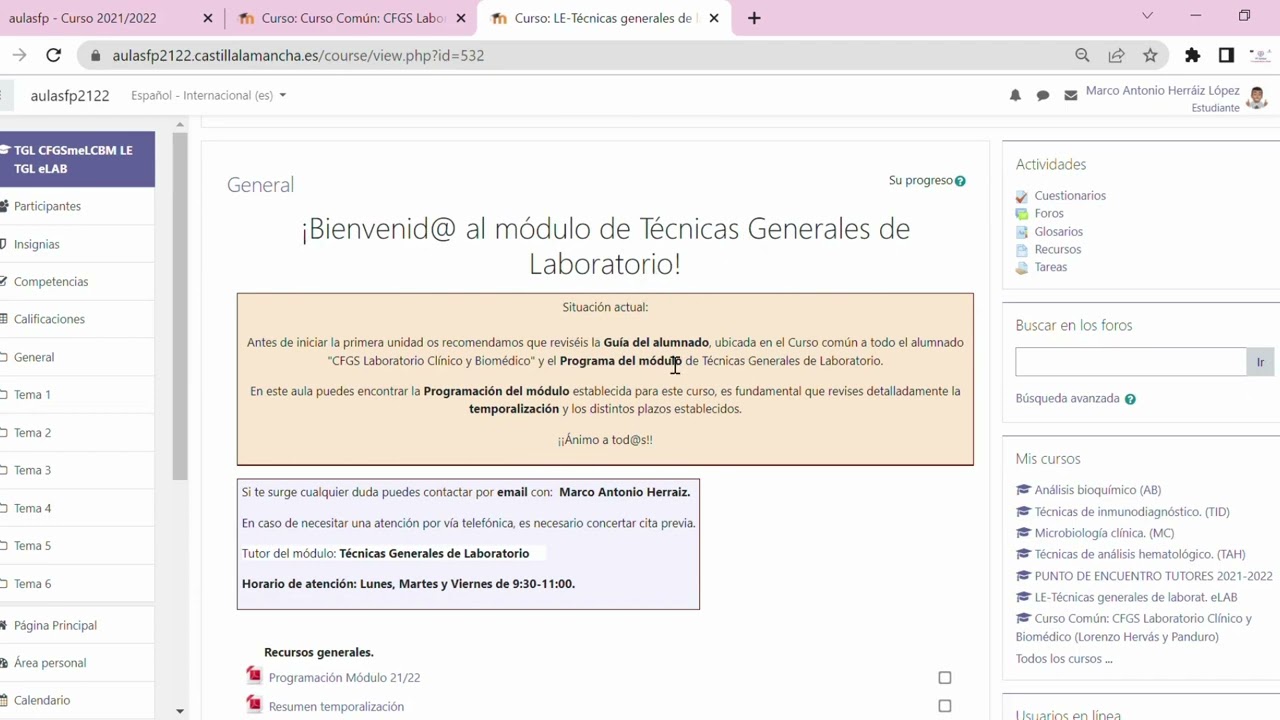Click the browser zoom magnifier icon
This screenshot has width=1280, height=720.
click(x=1082, y=55)
